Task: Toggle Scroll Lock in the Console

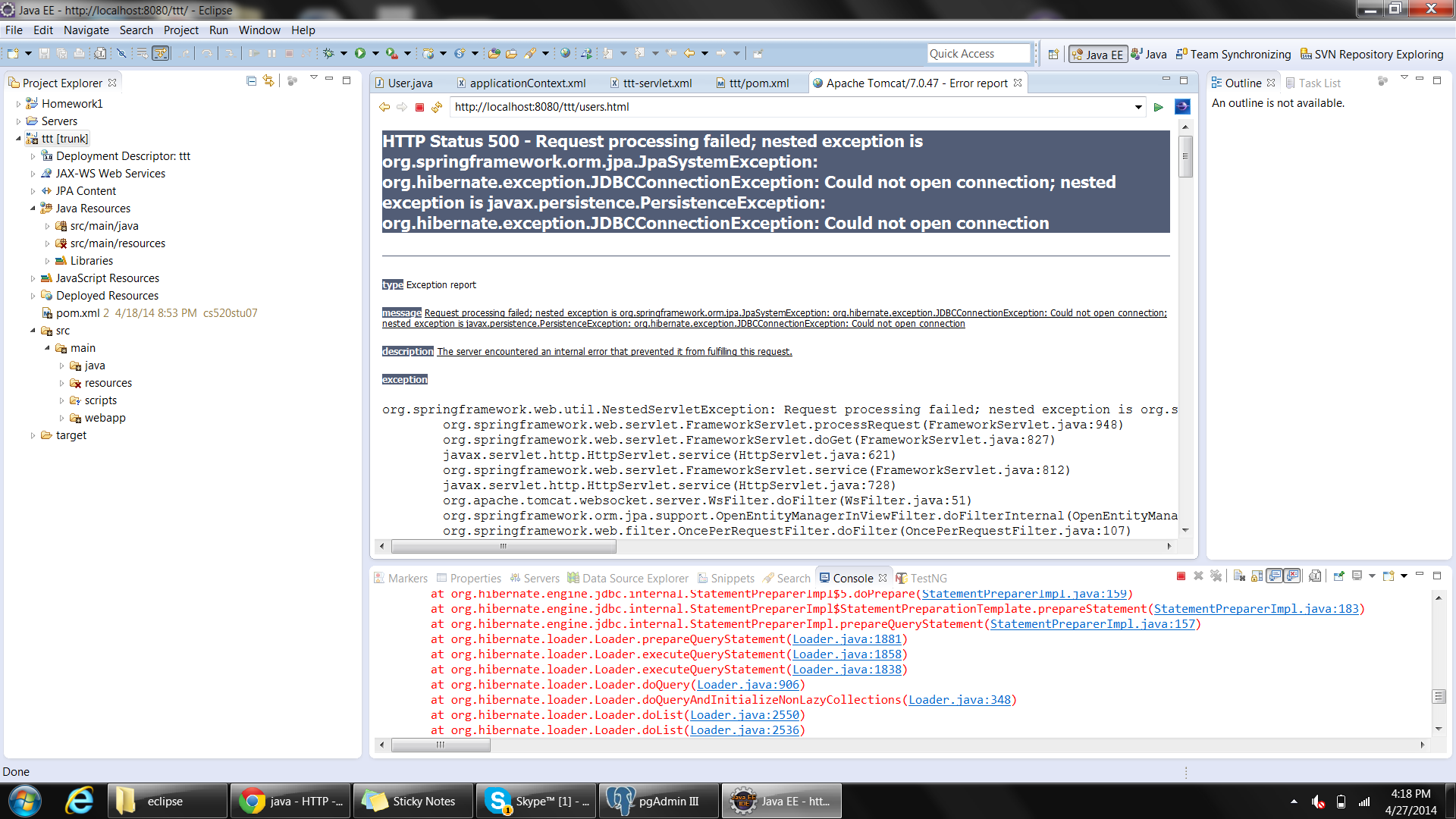Action: [1257, 576]
